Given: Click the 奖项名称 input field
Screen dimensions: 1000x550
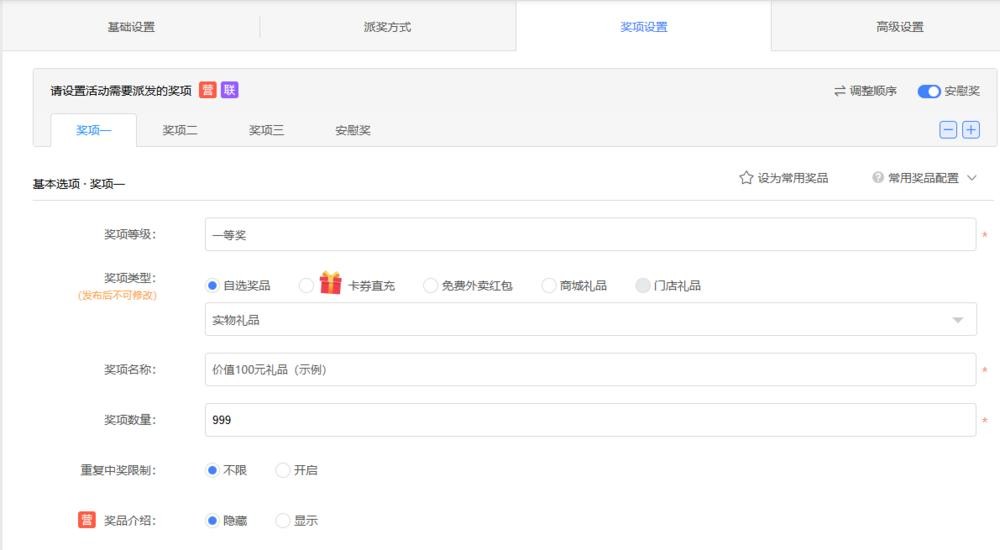Looking at the screenshot, I should coord(590,370).
